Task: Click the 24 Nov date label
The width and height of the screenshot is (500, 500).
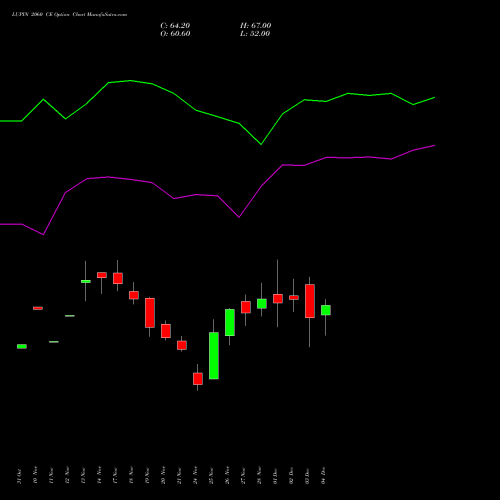Action: (x=195, y=475)
